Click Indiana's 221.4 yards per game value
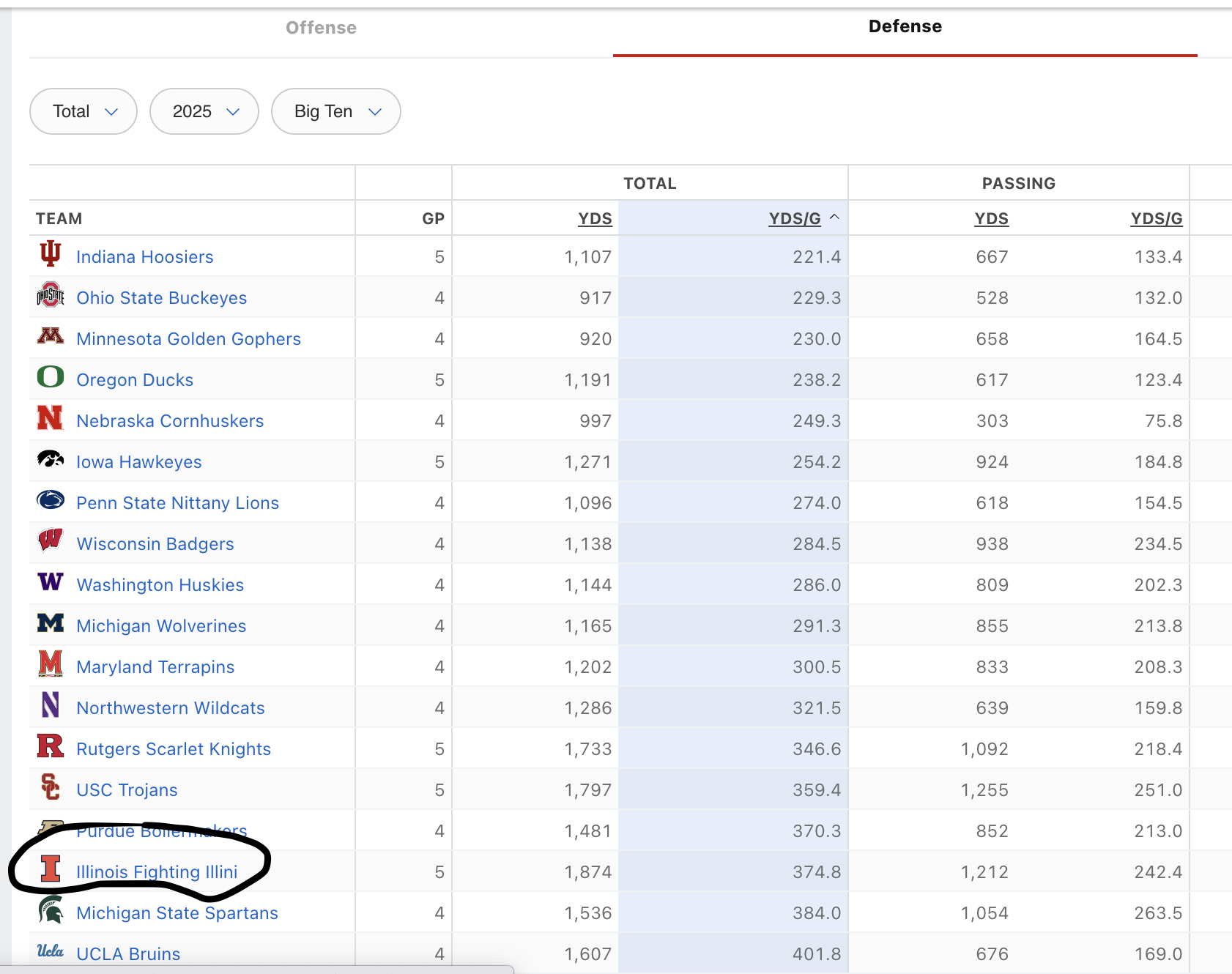Screen dimensions: 1232x974 [817, 257]
